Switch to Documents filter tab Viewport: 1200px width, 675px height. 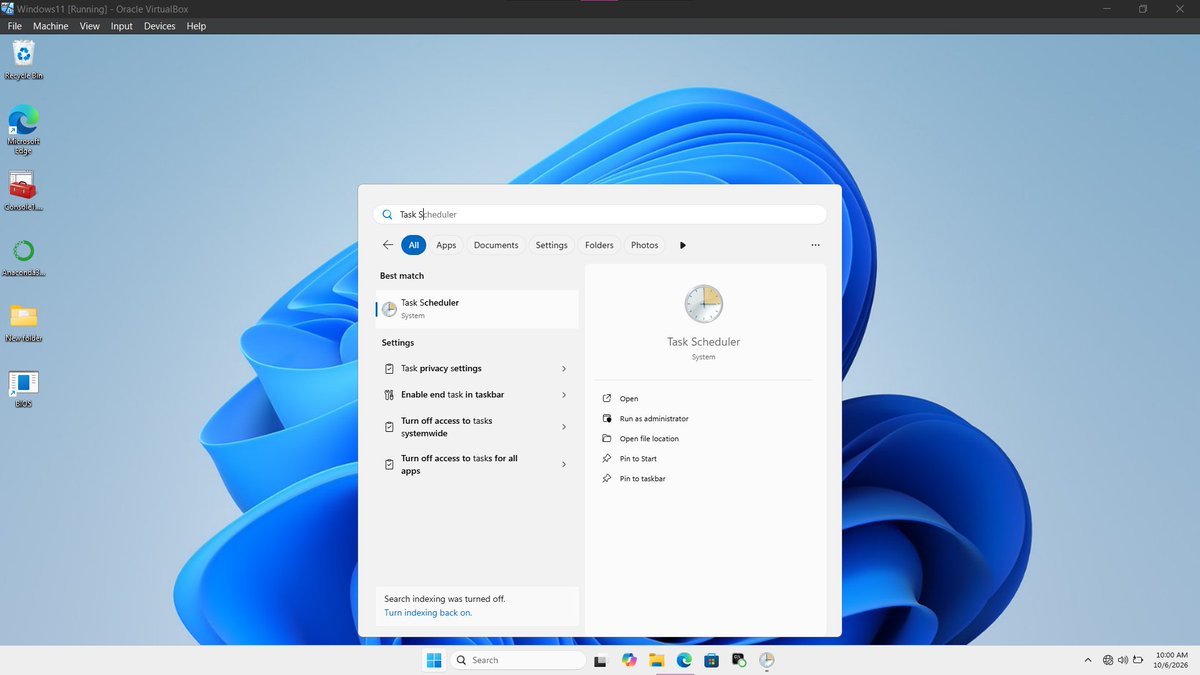coord(496,245)
